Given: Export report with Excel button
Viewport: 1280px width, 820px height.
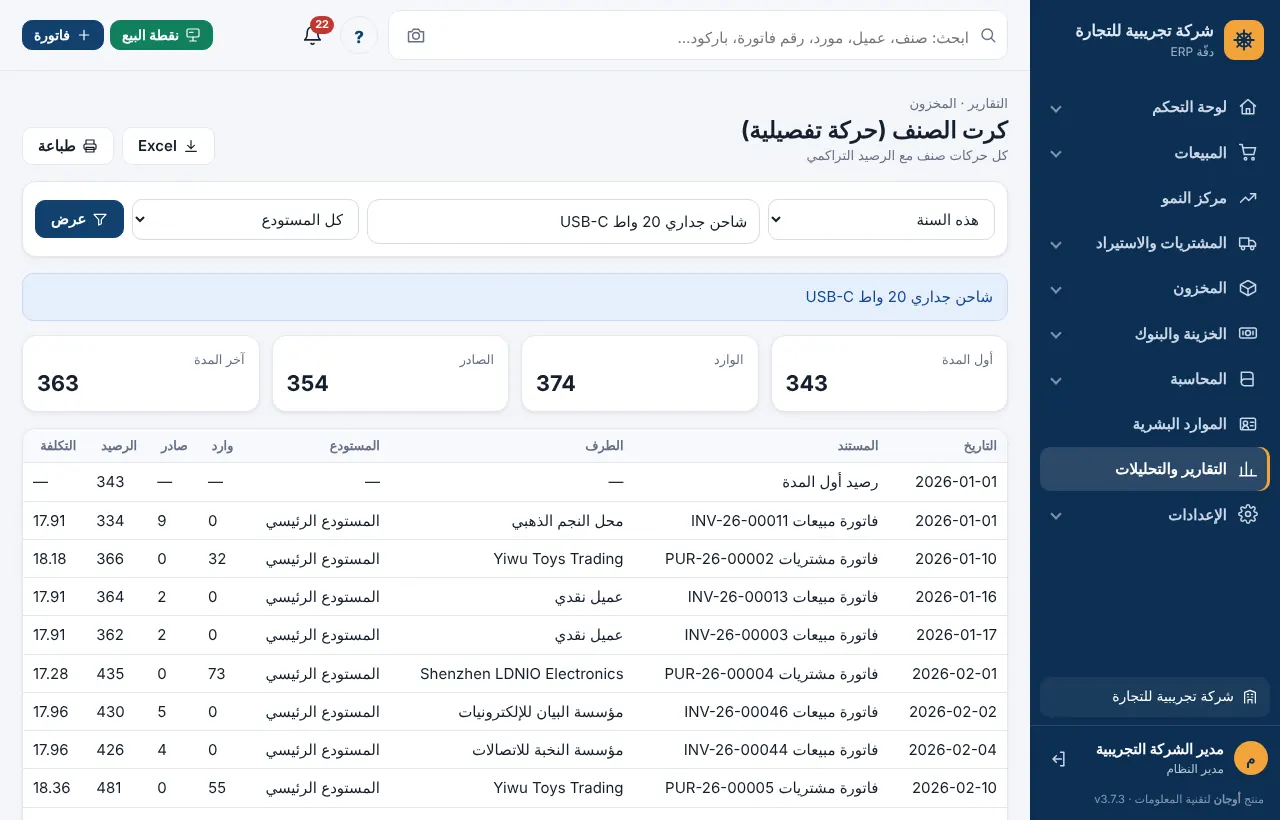Looking at the screenshot, I should [168, 146].
